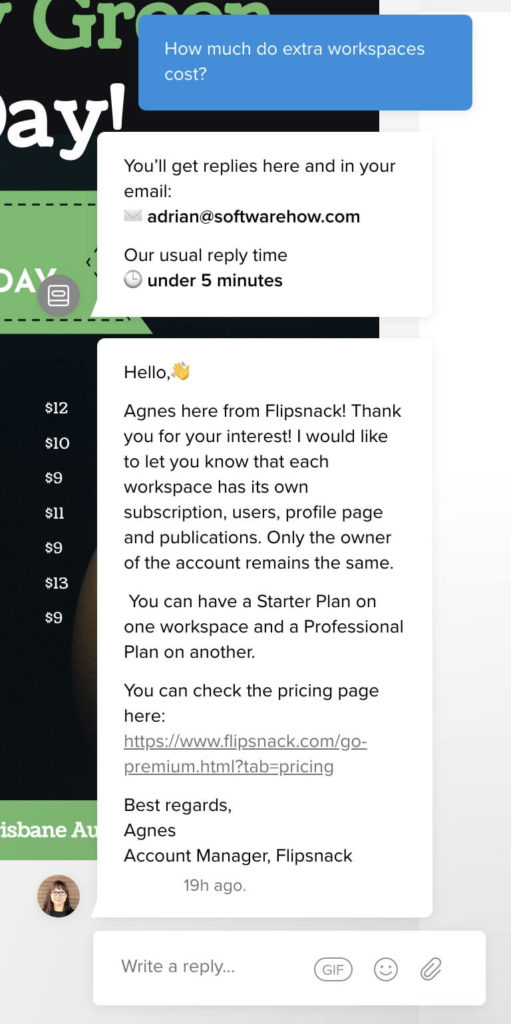Screen dimensions: 511x1024
Task: Click Agnes's avatar photo
Action: pyautogui.click(x=58, y=896)
